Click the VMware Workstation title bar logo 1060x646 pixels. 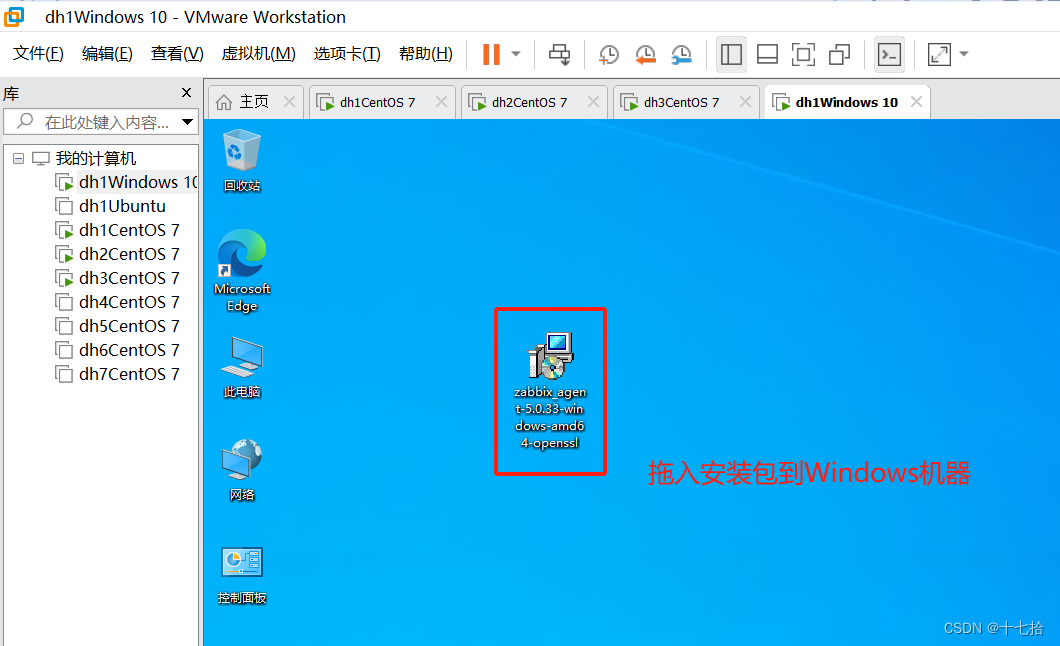click(14, 16)
